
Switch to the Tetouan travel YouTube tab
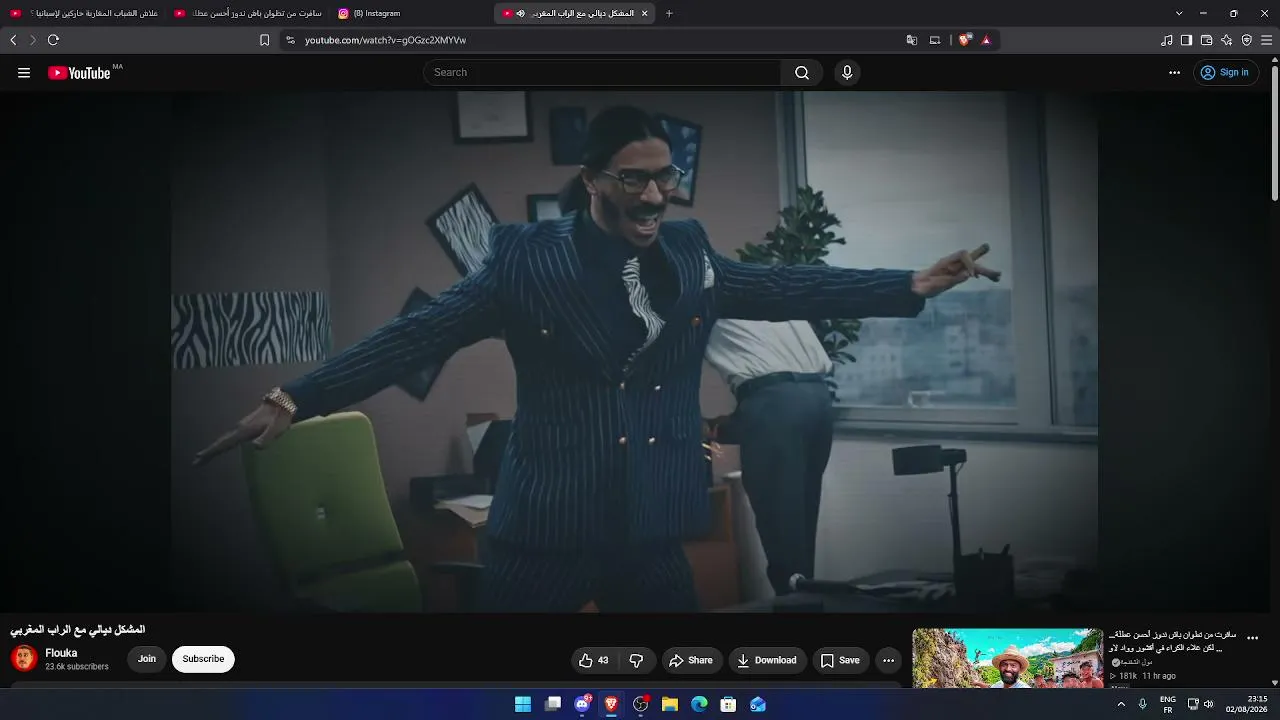(248, 13)
